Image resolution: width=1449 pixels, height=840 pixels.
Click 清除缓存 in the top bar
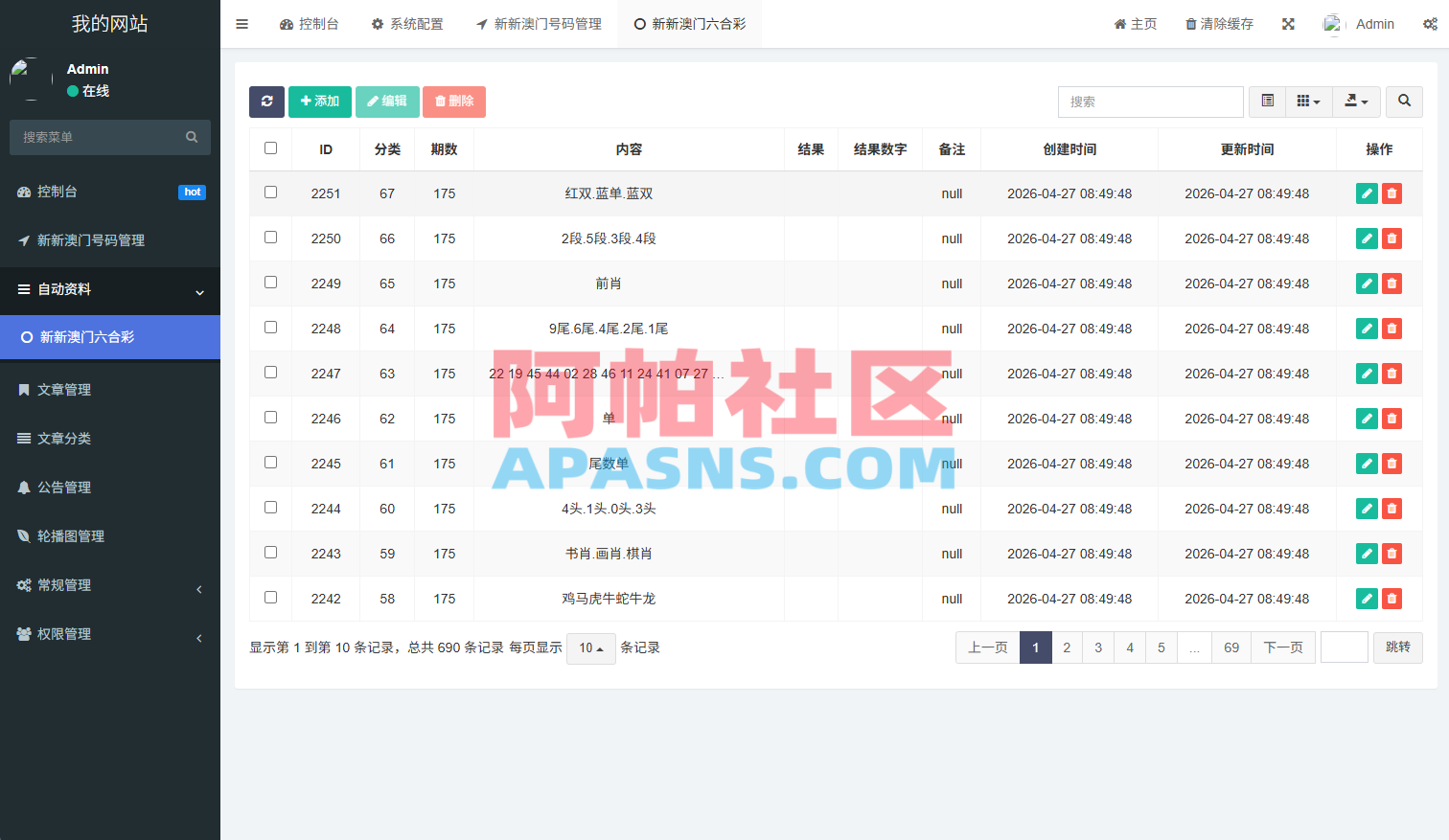[x=1219, y=24]
